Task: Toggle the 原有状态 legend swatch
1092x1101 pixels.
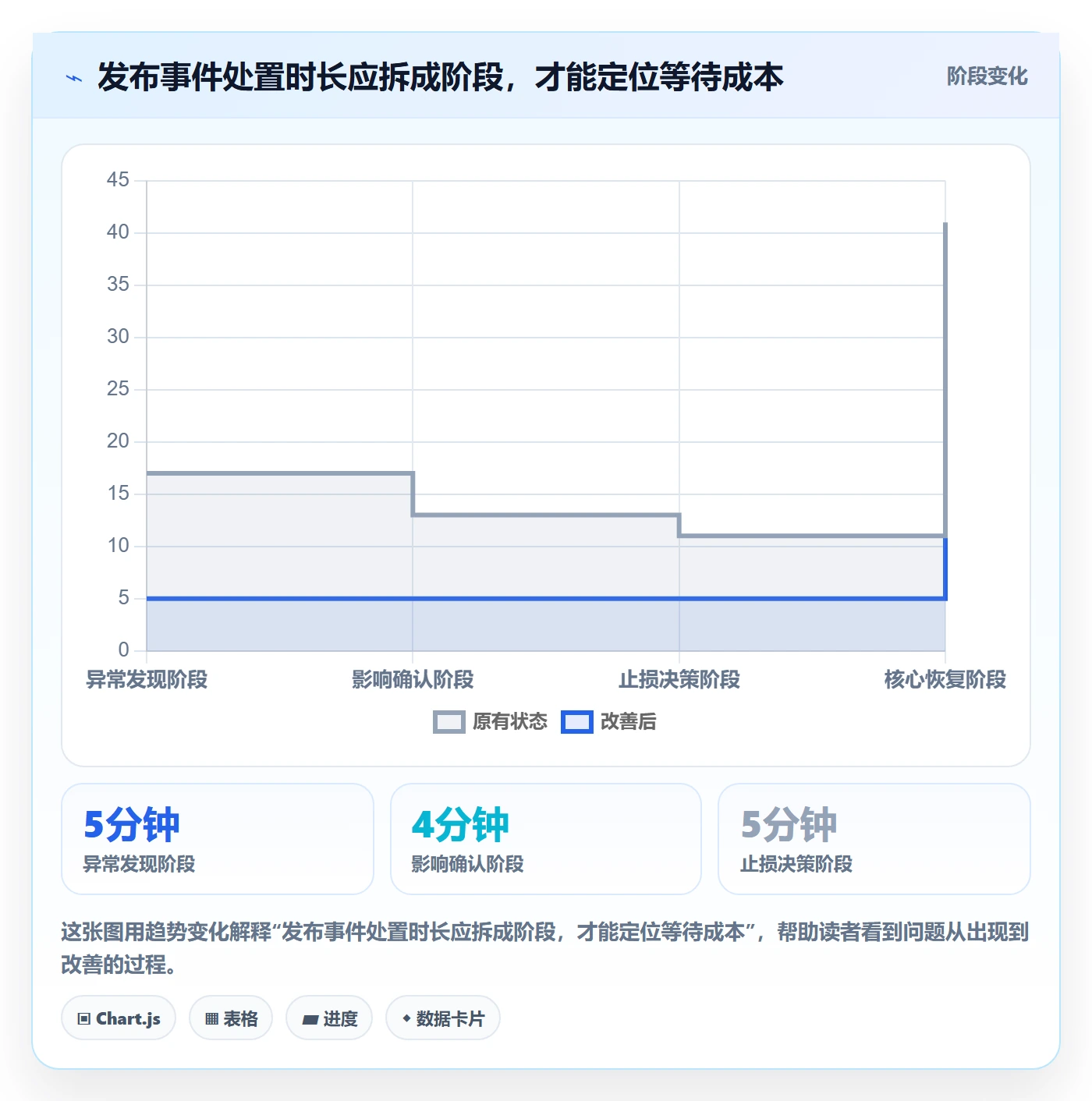Action: pos(448,722)
